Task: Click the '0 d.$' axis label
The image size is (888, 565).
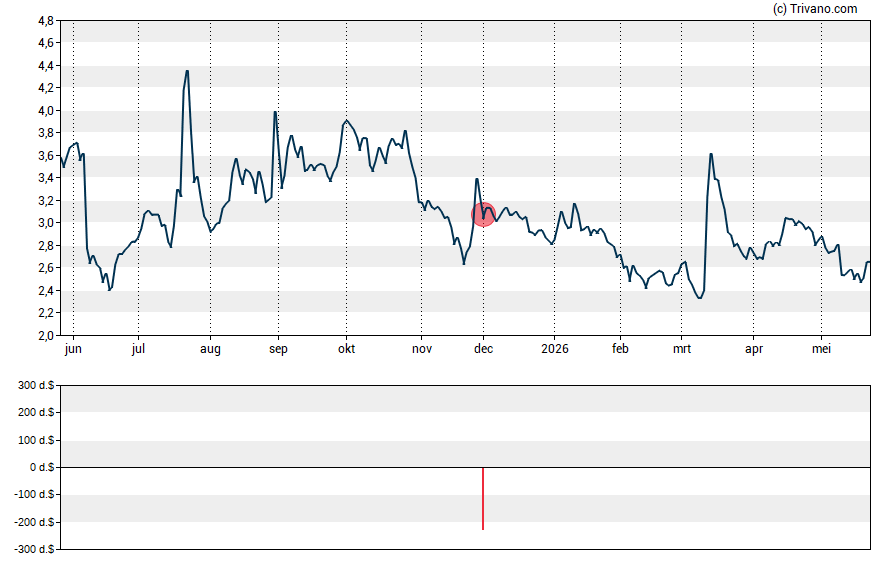Action: pyautogui.click(x=42, y=468)
